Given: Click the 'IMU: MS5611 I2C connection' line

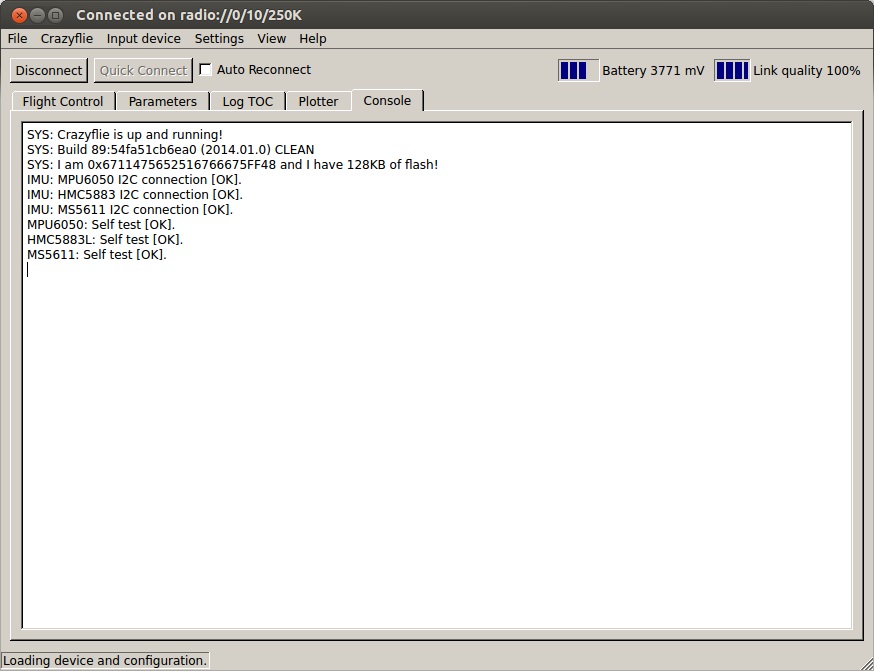Looking at the screenshot, I should point(130,210).
